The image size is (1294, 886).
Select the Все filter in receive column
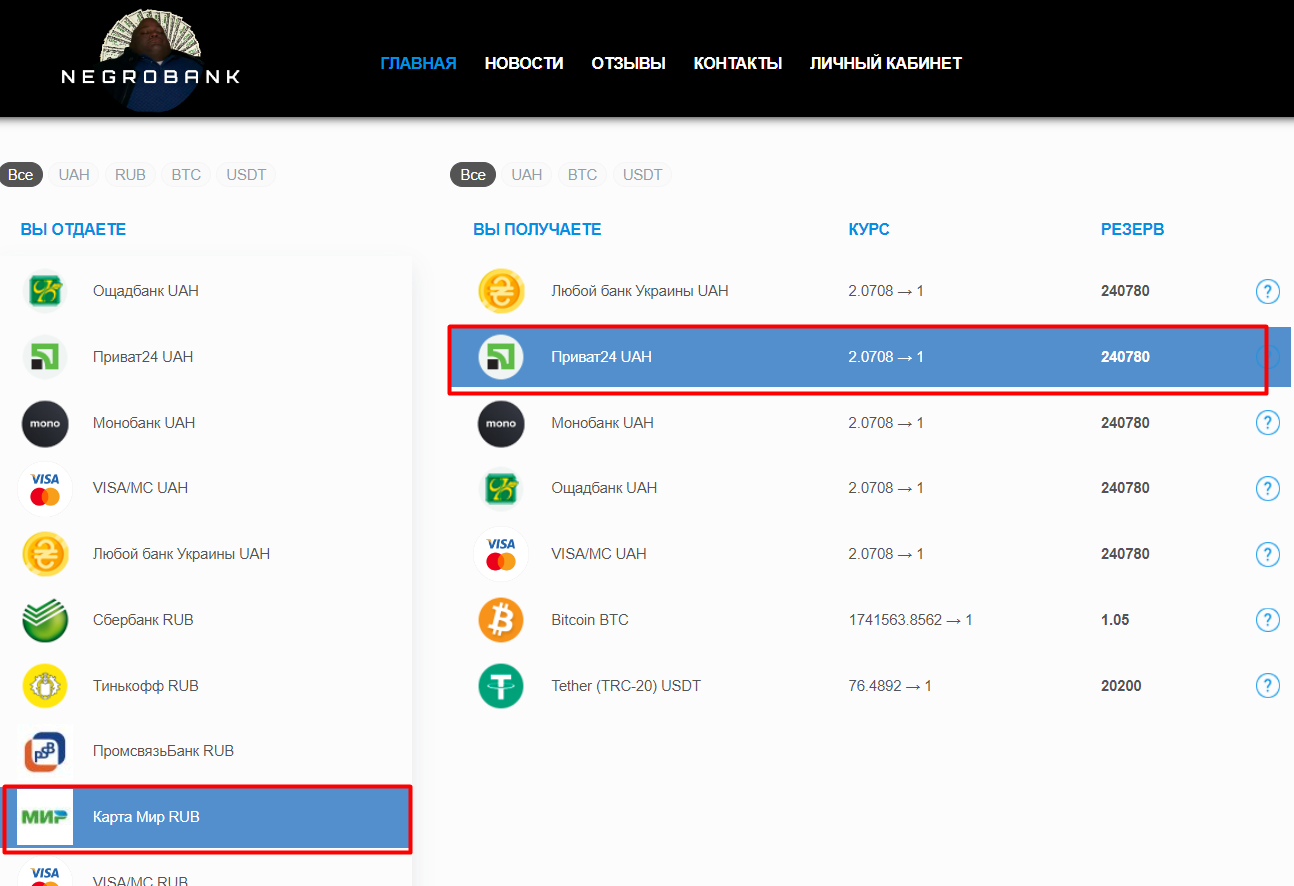tap(473, 175)
